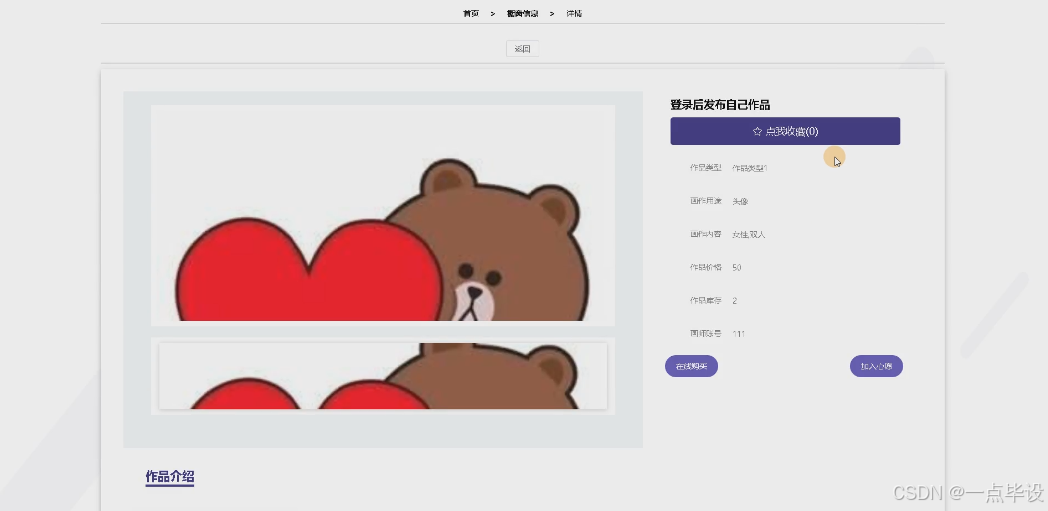Viewport: 1048px width, 511px height.
Task: Go to 首页 in the breadcrumb
Action: point(471,13)
